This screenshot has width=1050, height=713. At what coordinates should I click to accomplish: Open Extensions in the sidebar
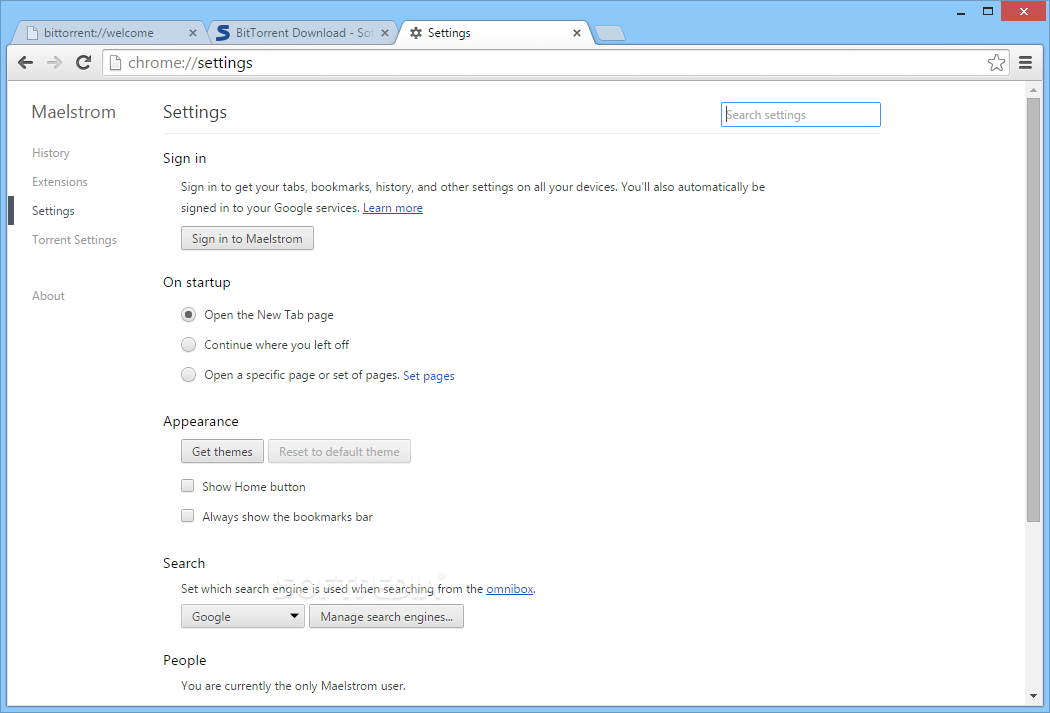click(x=60, y=181)
